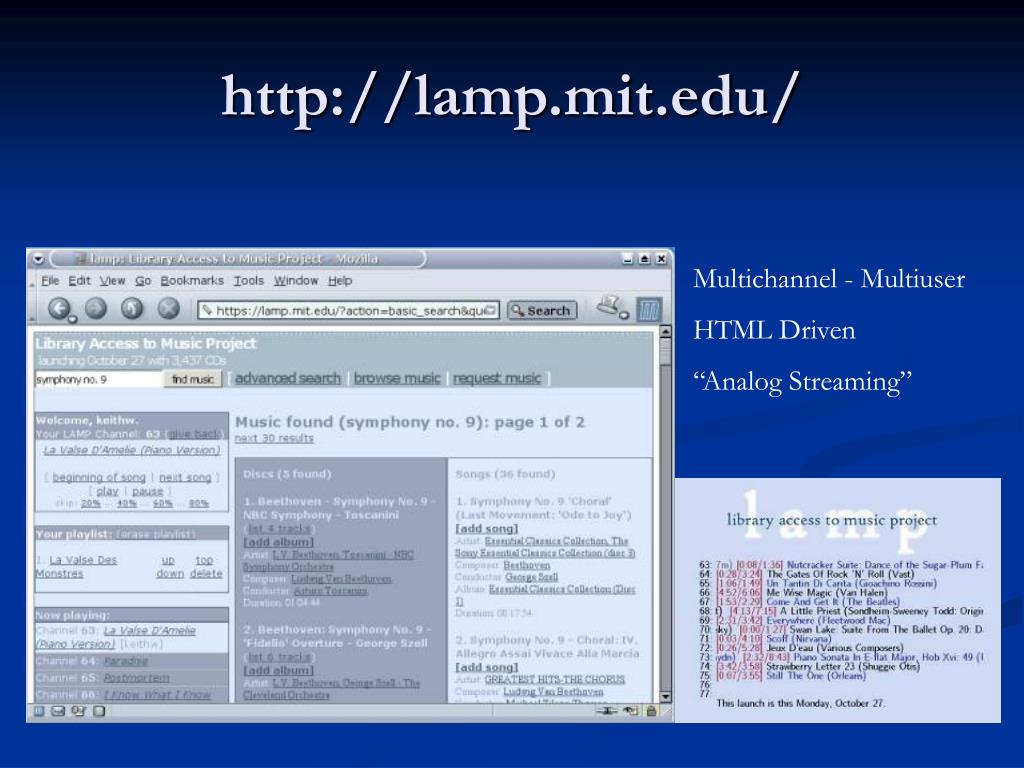Click the vertical scrollbar thumb
The width and height of the screenshot is (1024, 768).
coord(665,351)
